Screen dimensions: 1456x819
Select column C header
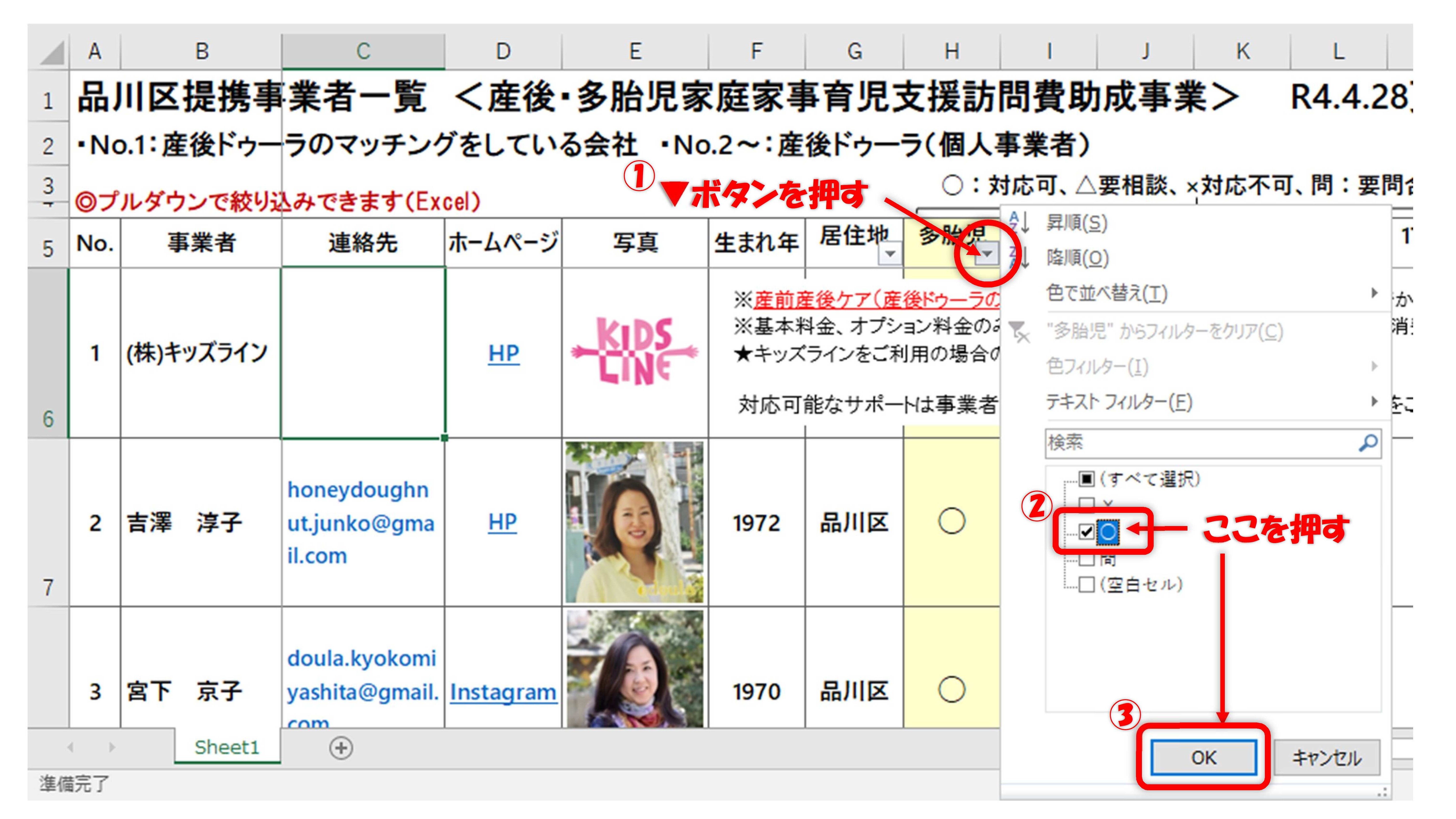coord(363,52)
